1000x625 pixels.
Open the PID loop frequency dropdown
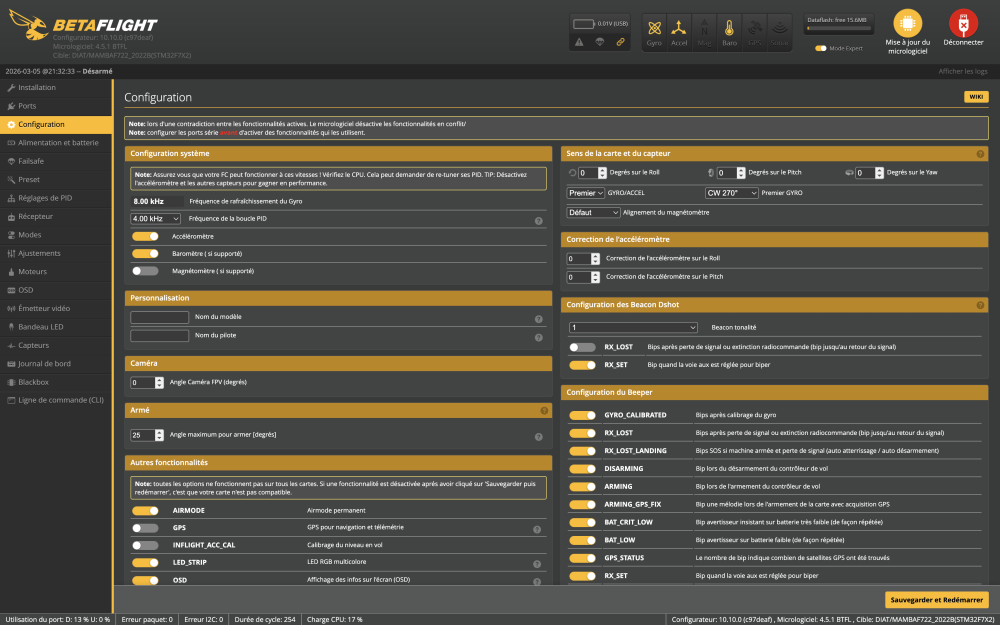[156, 218]
